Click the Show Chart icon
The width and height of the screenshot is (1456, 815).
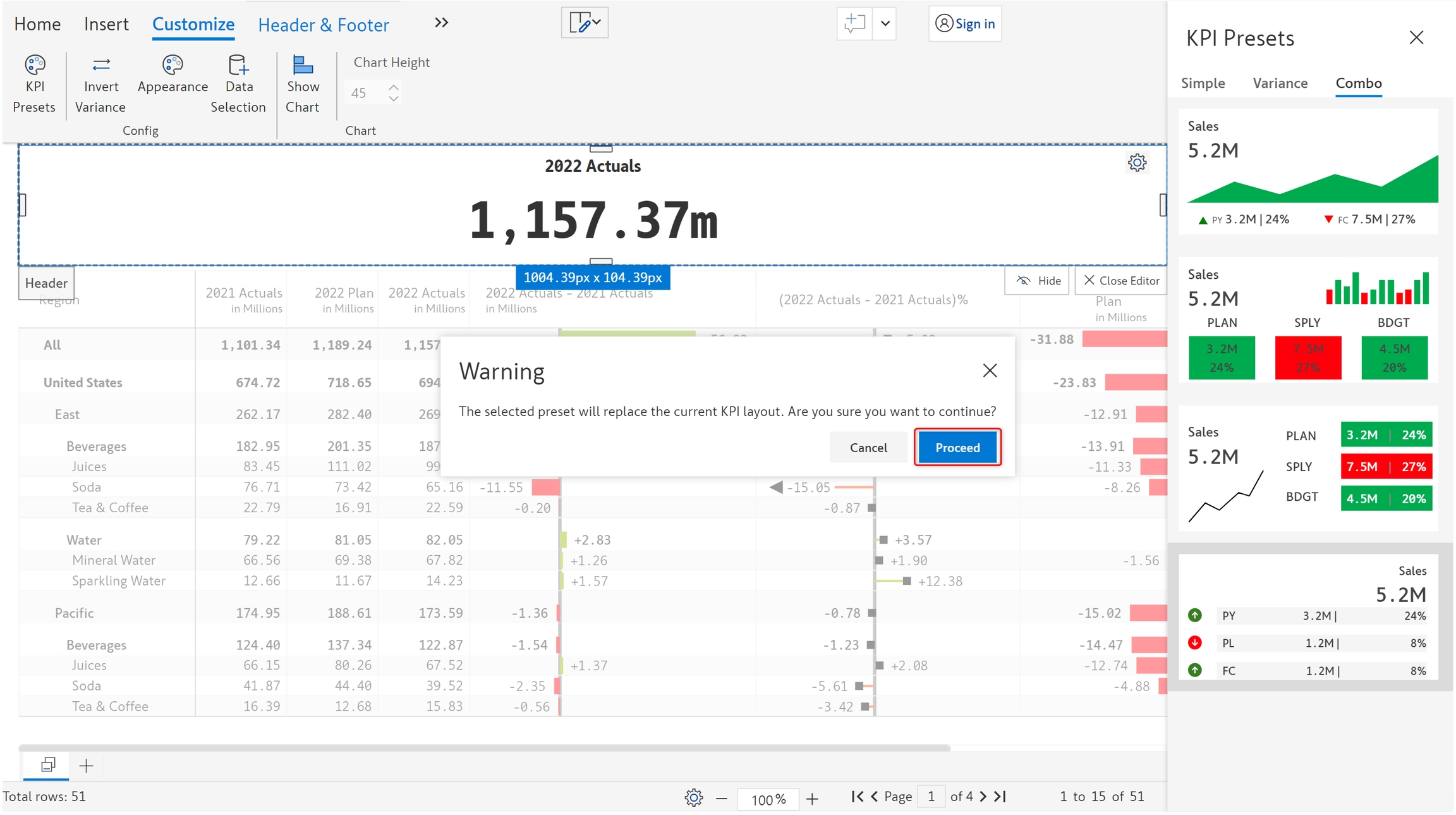303,65
